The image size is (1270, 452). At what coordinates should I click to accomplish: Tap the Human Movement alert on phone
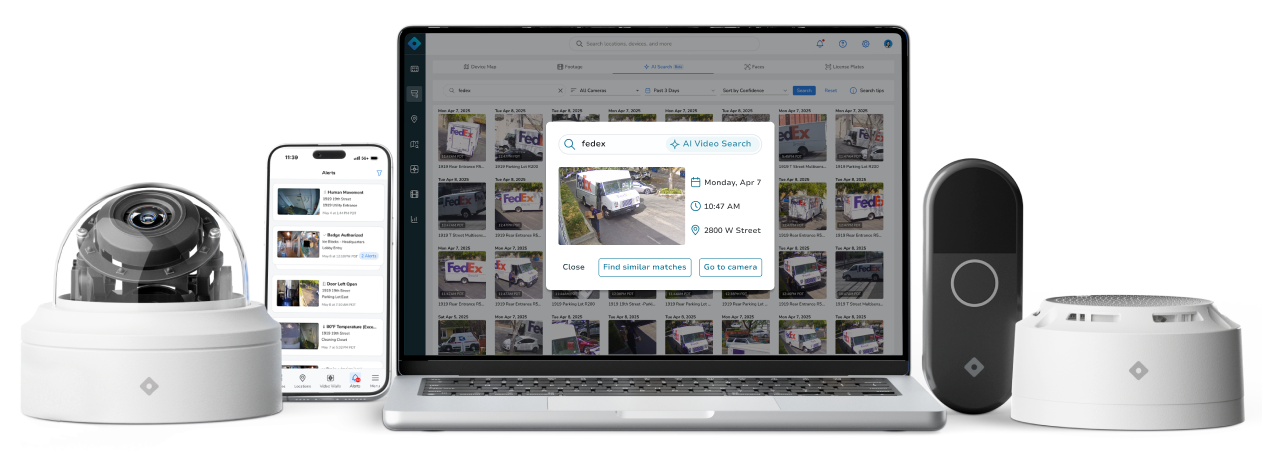click(x=328, y=201)
